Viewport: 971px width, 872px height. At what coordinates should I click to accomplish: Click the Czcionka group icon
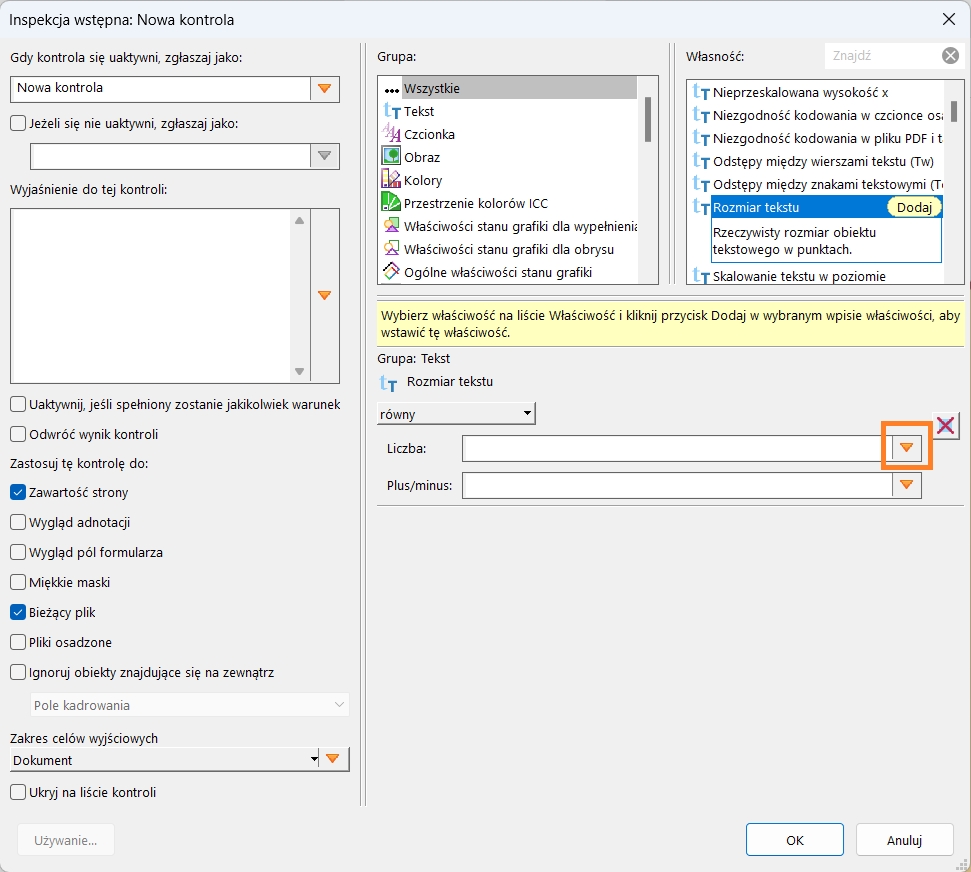click(391, 134)
